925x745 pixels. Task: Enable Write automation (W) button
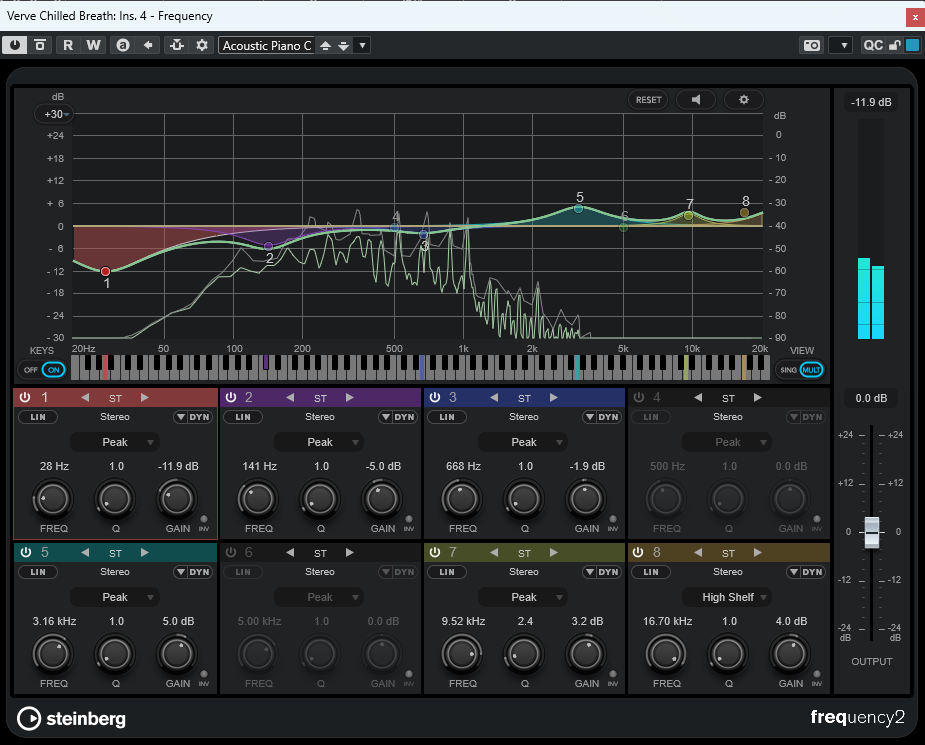[x=93, y=45]
